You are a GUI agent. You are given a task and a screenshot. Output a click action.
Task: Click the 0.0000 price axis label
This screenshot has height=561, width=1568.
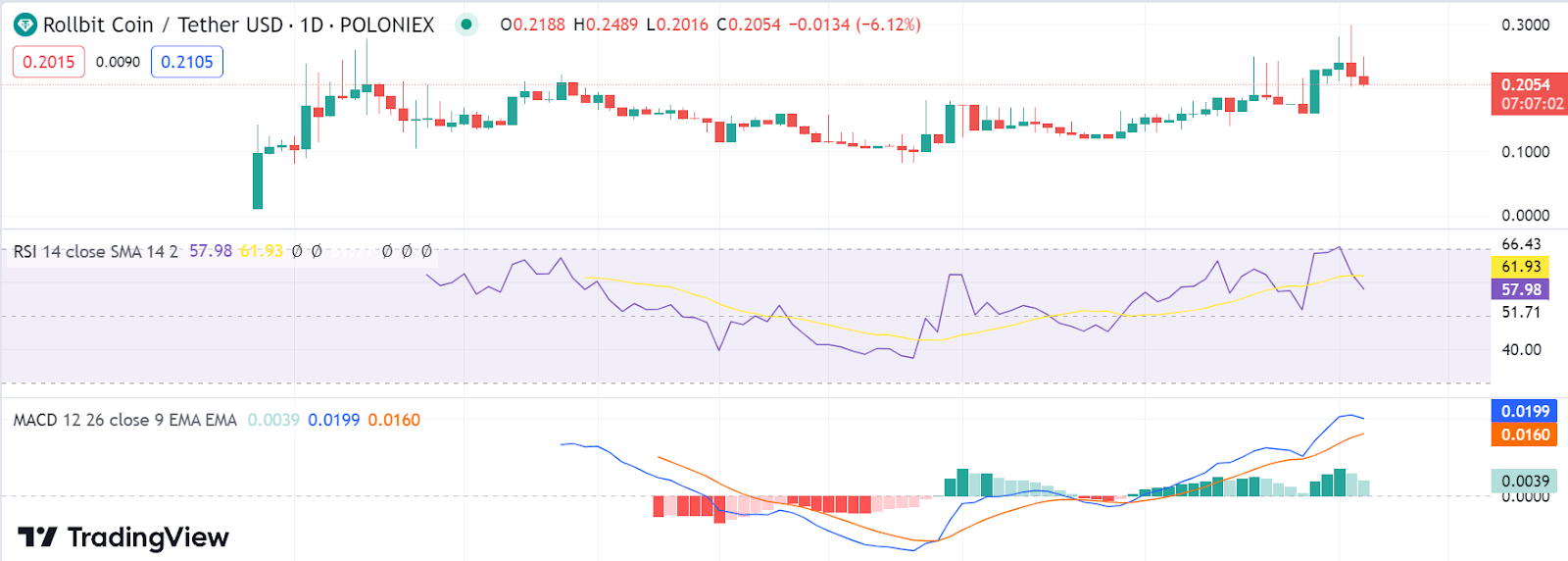pos(1526,216)
